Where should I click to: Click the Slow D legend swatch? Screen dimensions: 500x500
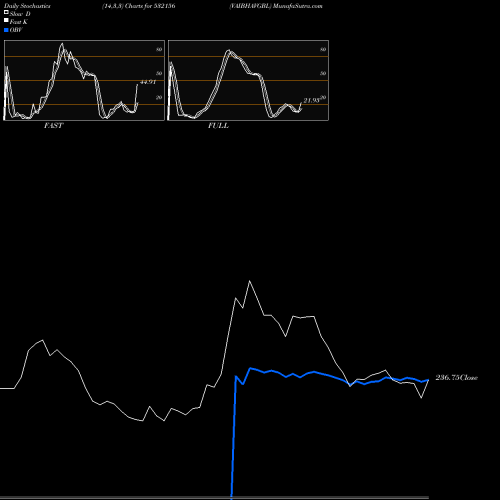6,12
